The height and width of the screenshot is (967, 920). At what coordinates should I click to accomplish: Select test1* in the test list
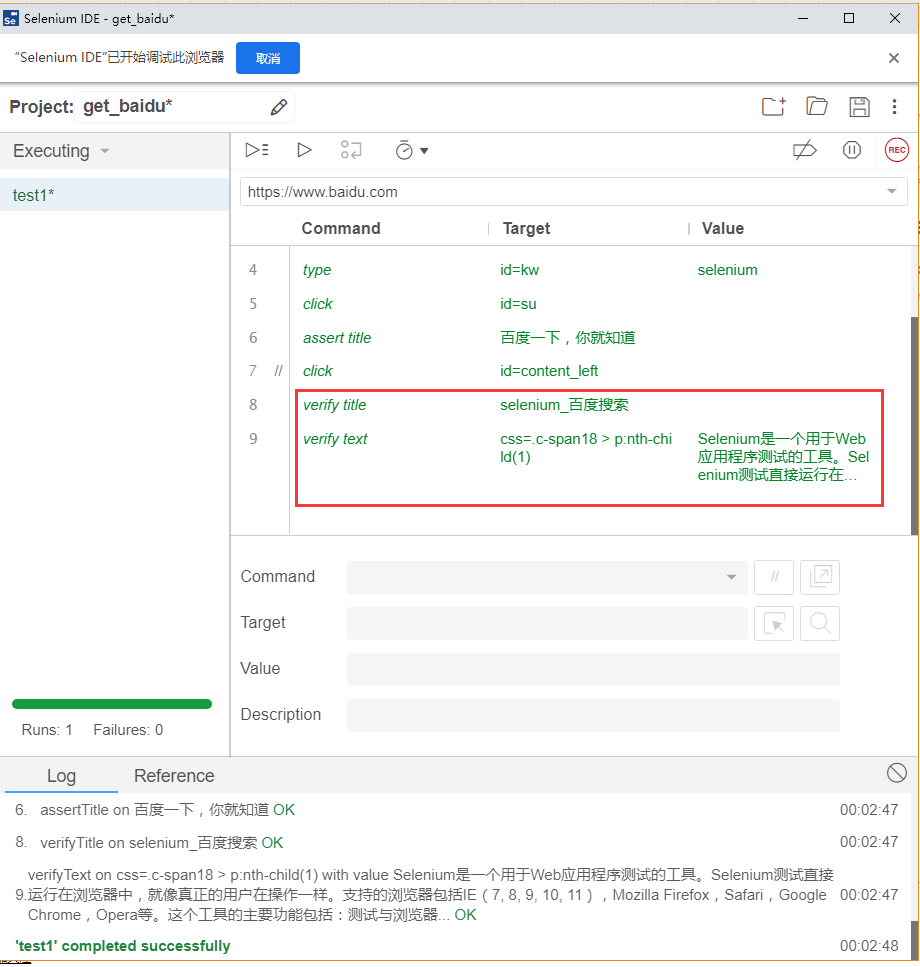pos(115,195)
